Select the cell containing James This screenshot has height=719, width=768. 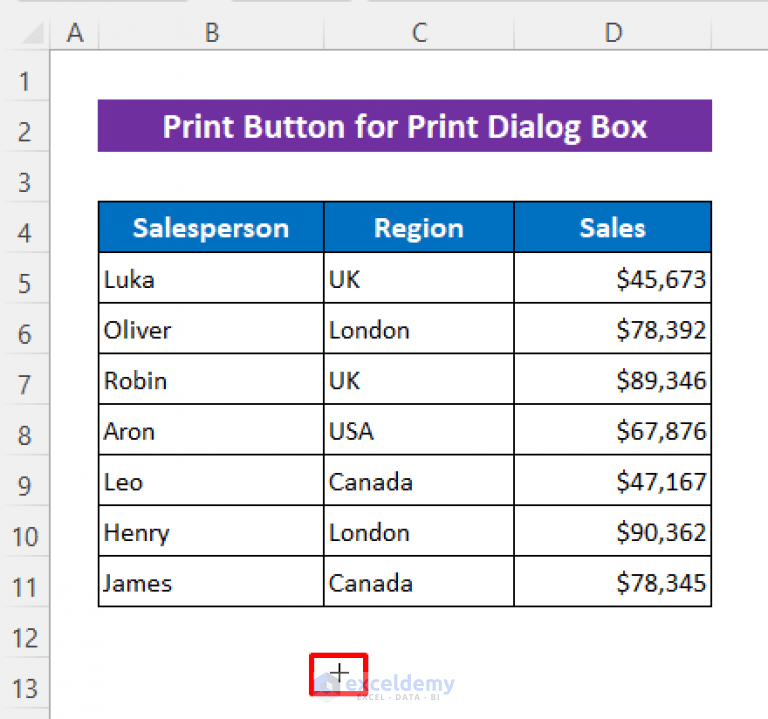(211, 581)
